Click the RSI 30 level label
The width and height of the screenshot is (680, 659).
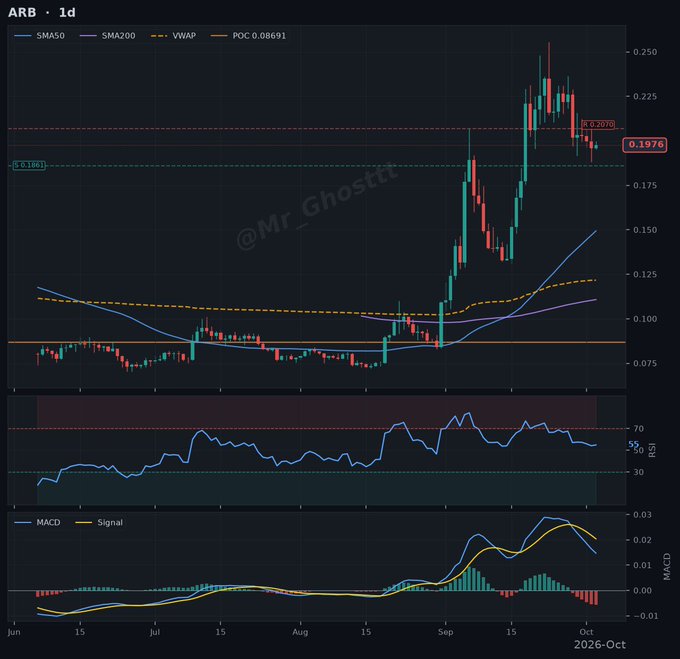[638, 472]
